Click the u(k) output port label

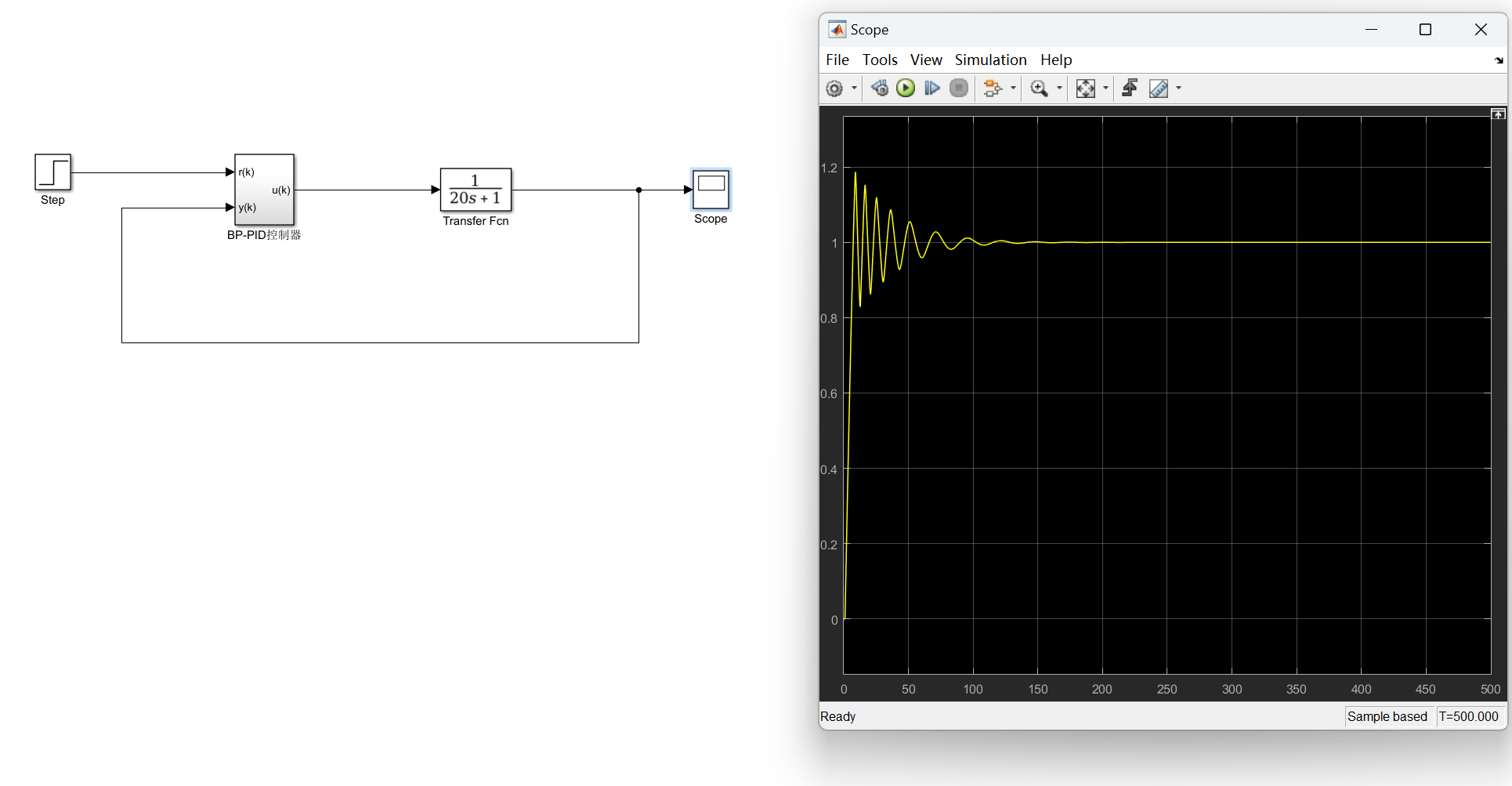pos(280,190)
